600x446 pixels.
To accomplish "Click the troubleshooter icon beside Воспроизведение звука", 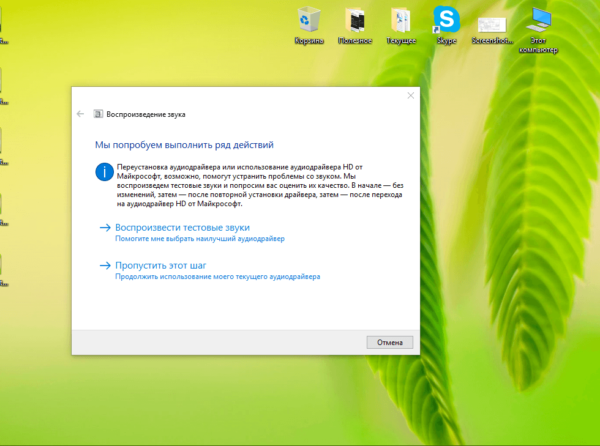I will click(98, 114).
